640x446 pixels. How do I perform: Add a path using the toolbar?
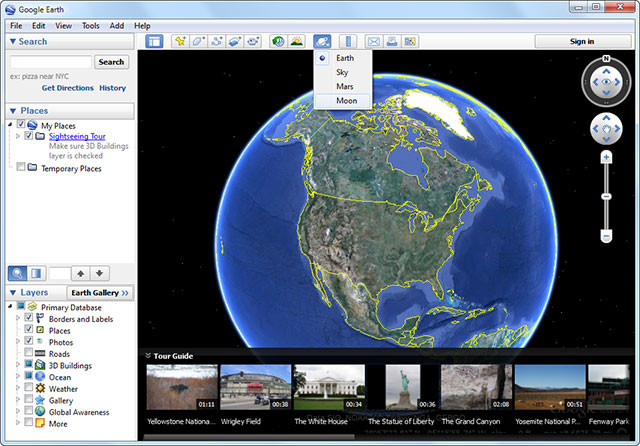[217, 41]
